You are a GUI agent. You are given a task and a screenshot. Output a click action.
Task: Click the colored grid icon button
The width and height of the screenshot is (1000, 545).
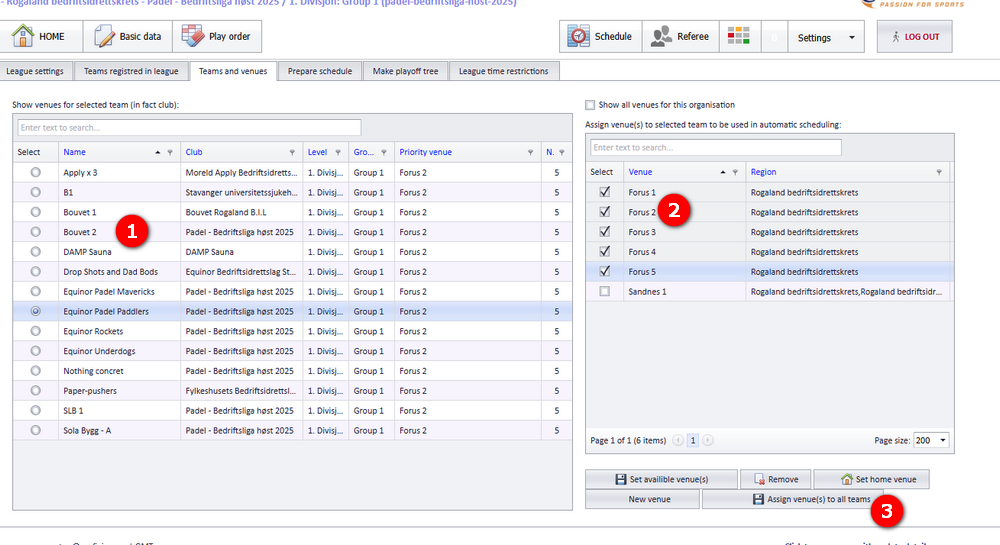click(739, 36)
